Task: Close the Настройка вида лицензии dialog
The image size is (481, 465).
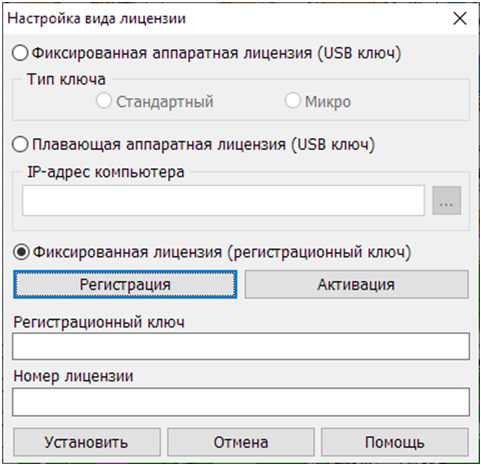Action: click(460, 18)
